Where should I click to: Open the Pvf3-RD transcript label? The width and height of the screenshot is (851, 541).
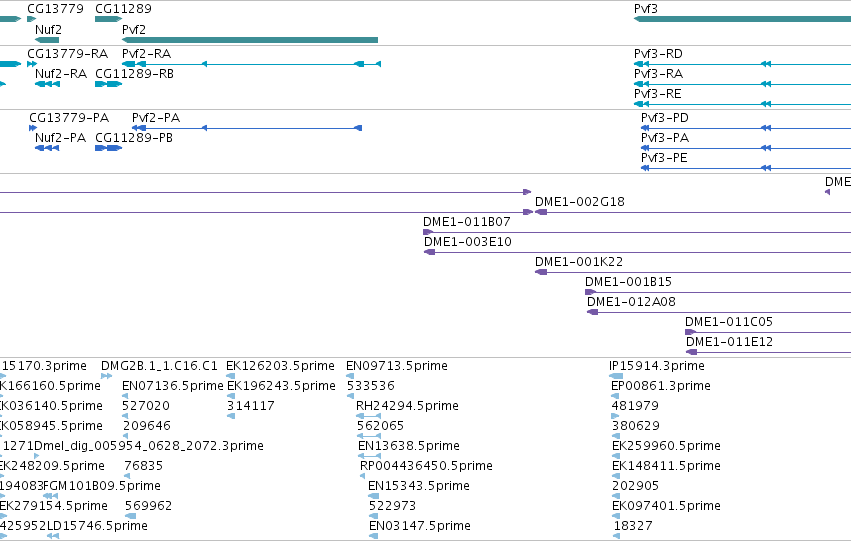click(x=658, y=54)
